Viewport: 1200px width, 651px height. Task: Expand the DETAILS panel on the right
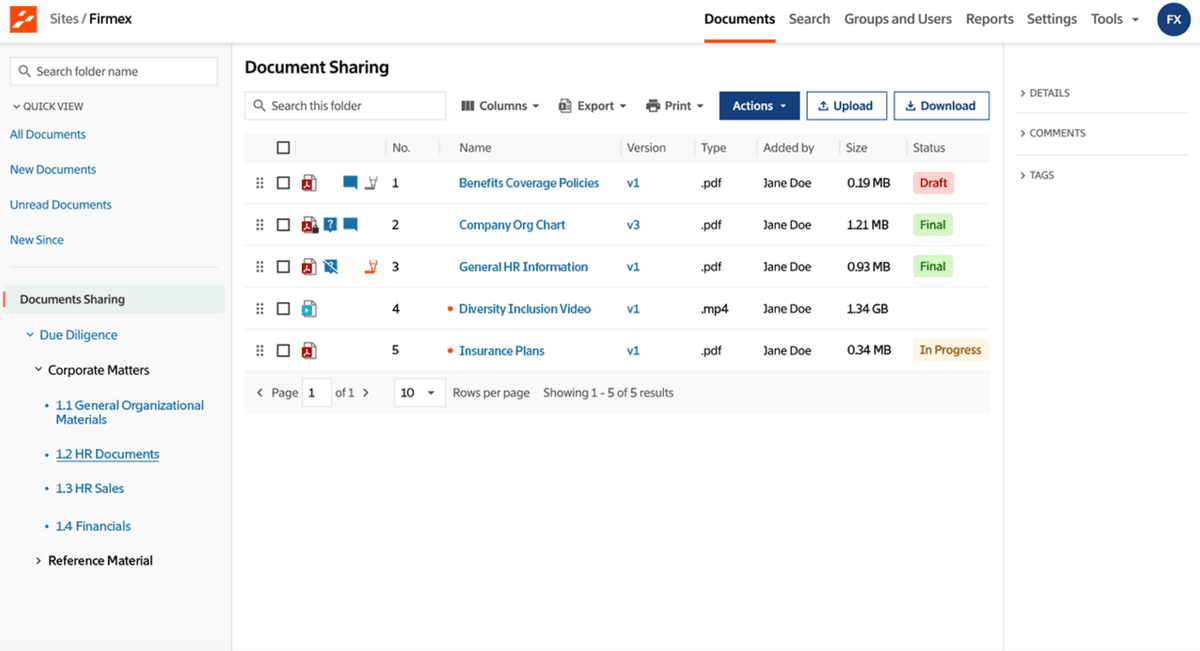(1050, 92)
